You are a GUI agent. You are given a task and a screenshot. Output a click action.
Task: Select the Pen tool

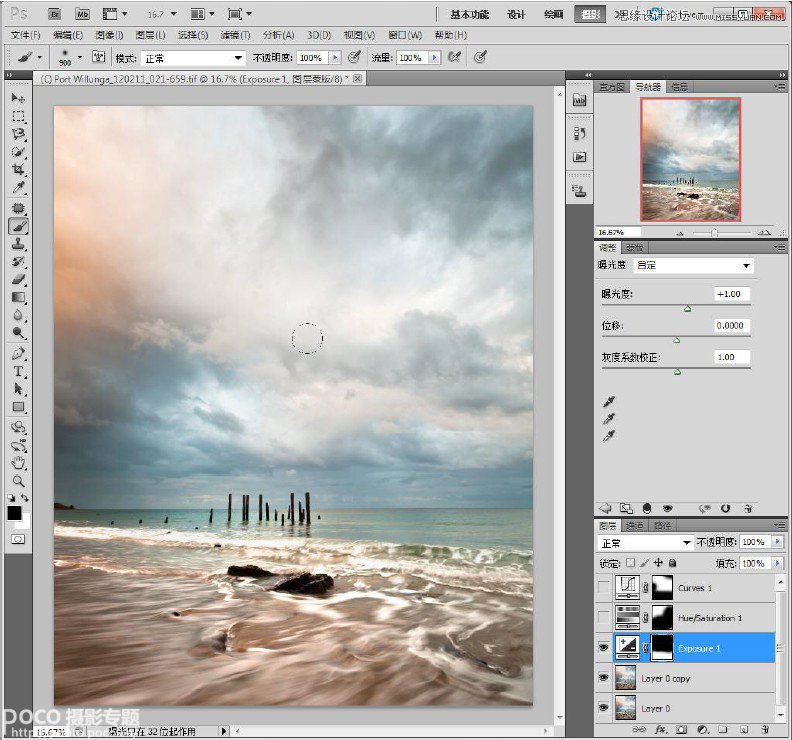click(x=18, y=354)
